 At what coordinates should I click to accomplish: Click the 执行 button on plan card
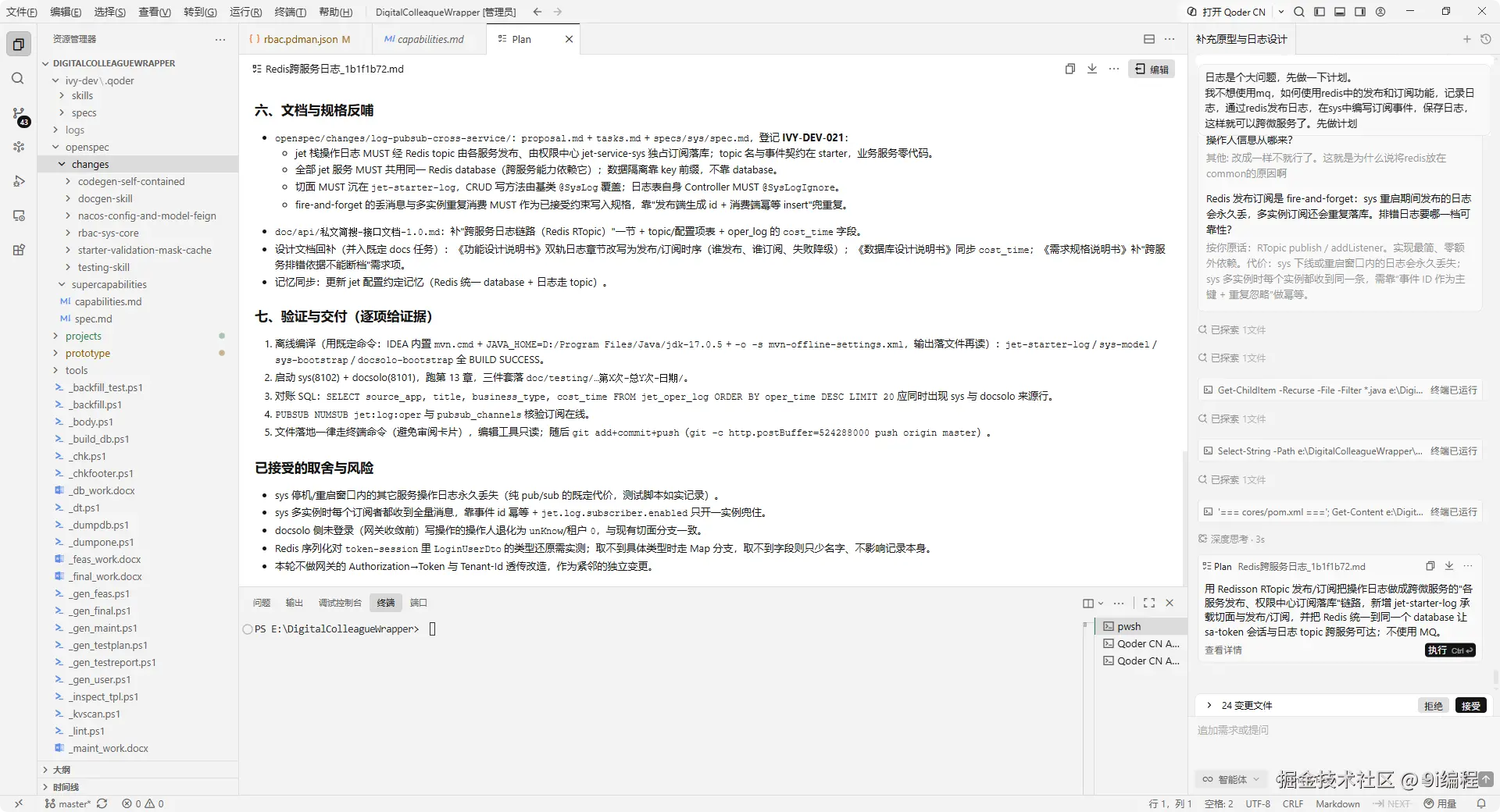click(1450, 650)
